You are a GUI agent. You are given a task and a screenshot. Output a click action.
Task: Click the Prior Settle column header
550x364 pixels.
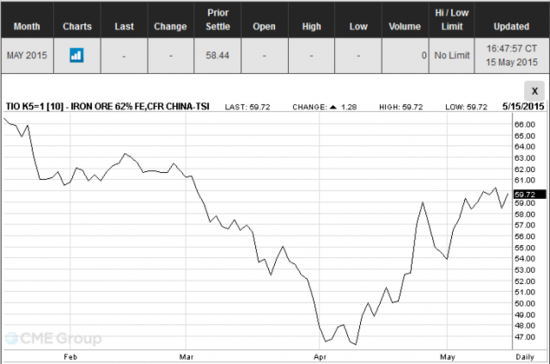tap(218, 20)
